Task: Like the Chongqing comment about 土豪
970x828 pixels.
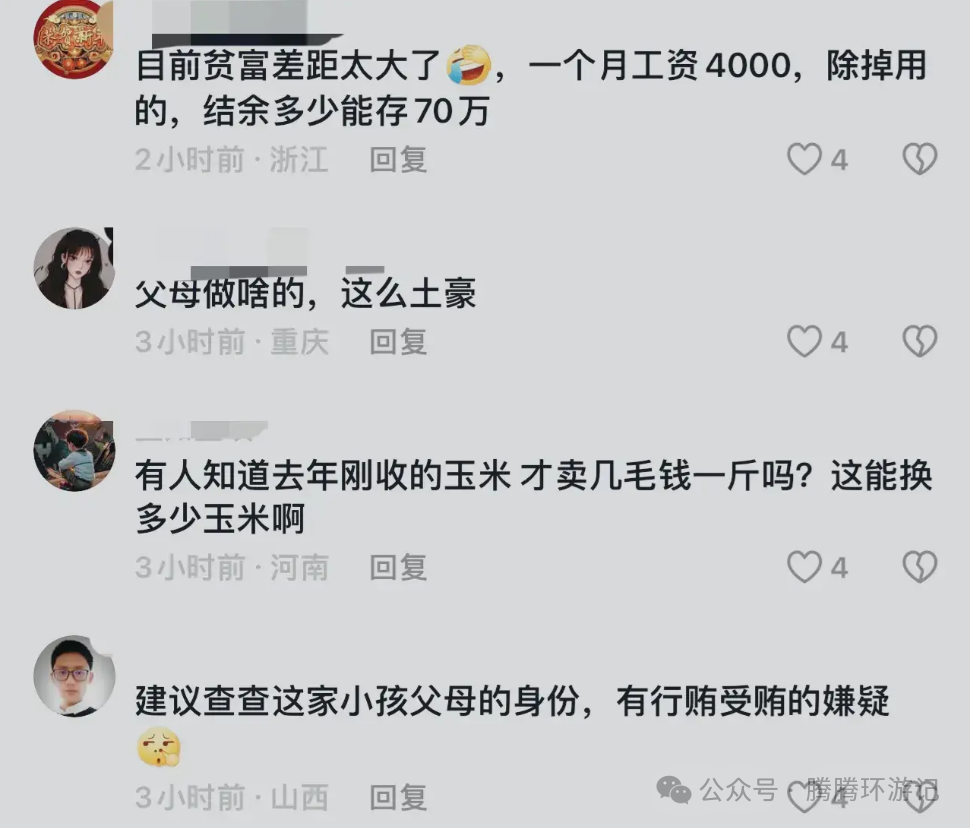Action: point(804,341)
